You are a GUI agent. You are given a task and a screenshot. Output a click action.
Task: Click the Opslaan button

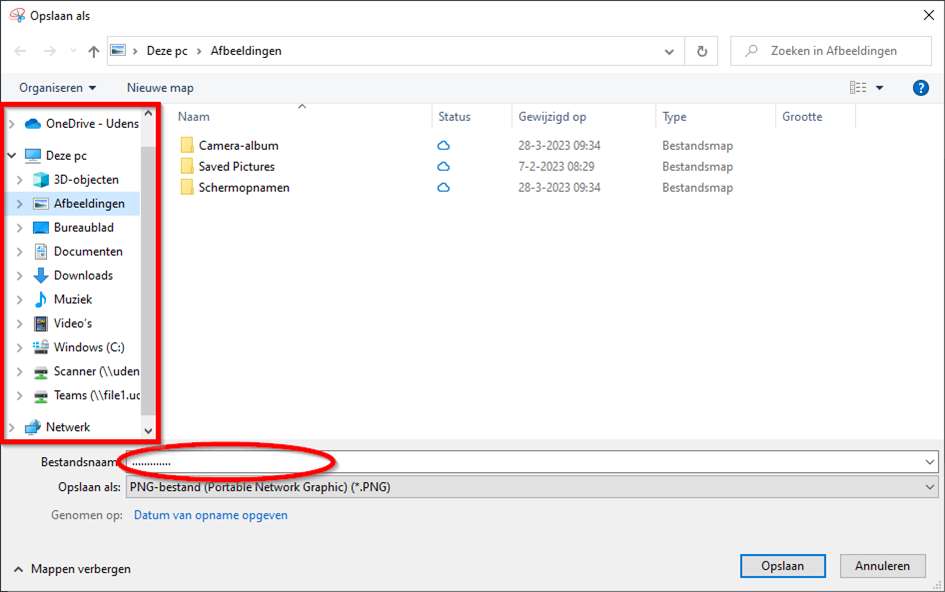[x=782, y=566]
